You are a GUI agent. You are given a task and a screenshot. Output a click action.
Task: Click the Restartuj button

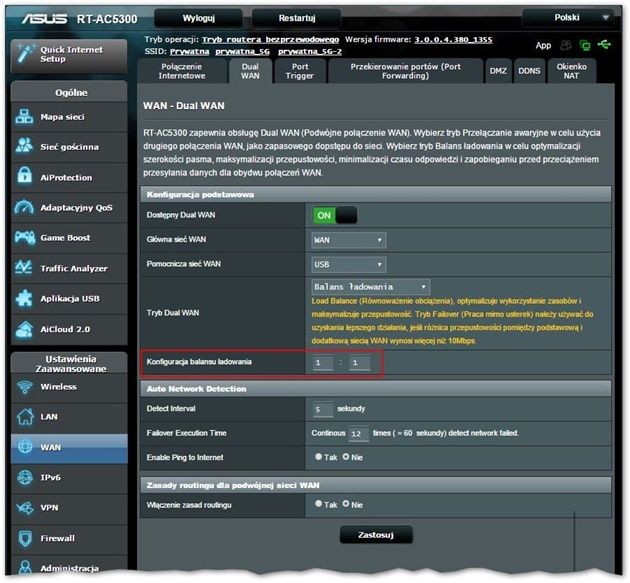297,18
